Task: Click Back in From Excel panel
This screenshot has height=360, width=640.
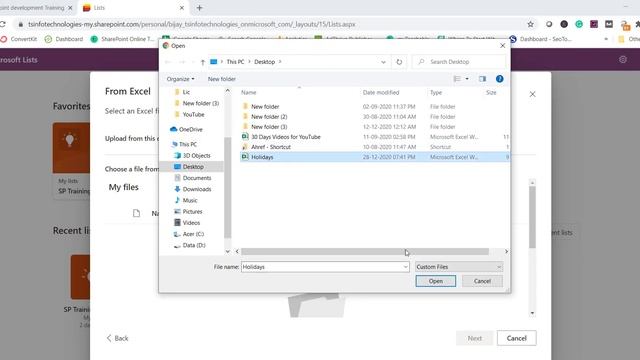Action: [118, 338]
